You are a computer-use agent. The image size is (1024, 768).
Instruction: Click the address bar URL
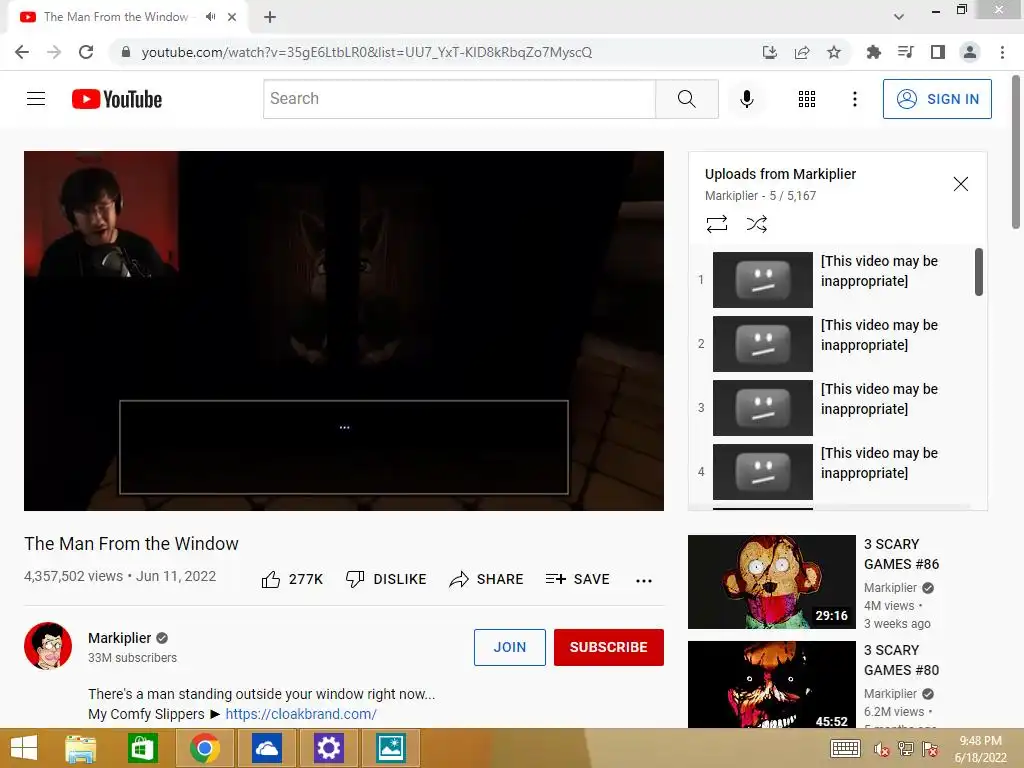pos(366,52)
